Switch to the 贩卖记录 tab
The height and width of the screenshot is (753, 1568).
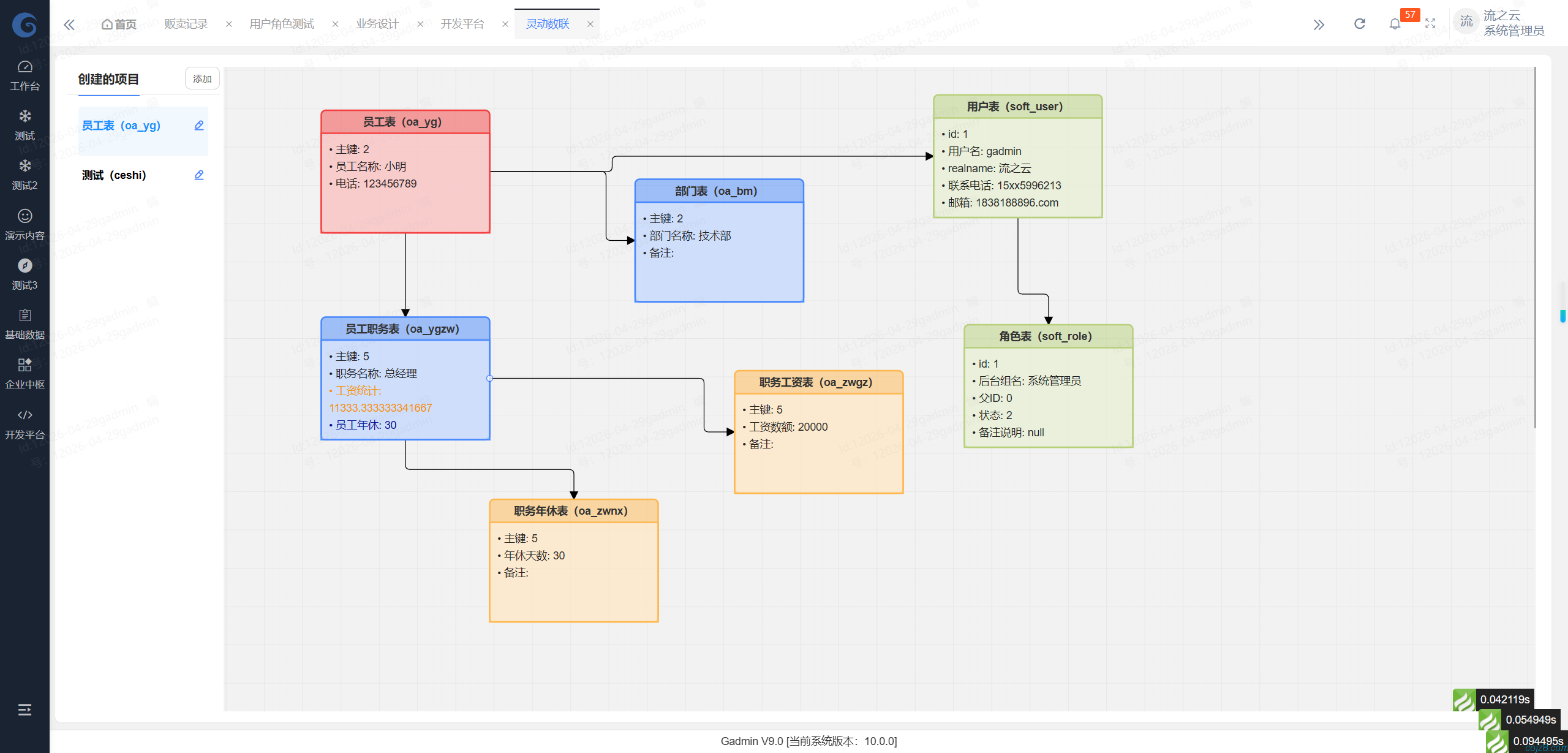click(186, 23)
